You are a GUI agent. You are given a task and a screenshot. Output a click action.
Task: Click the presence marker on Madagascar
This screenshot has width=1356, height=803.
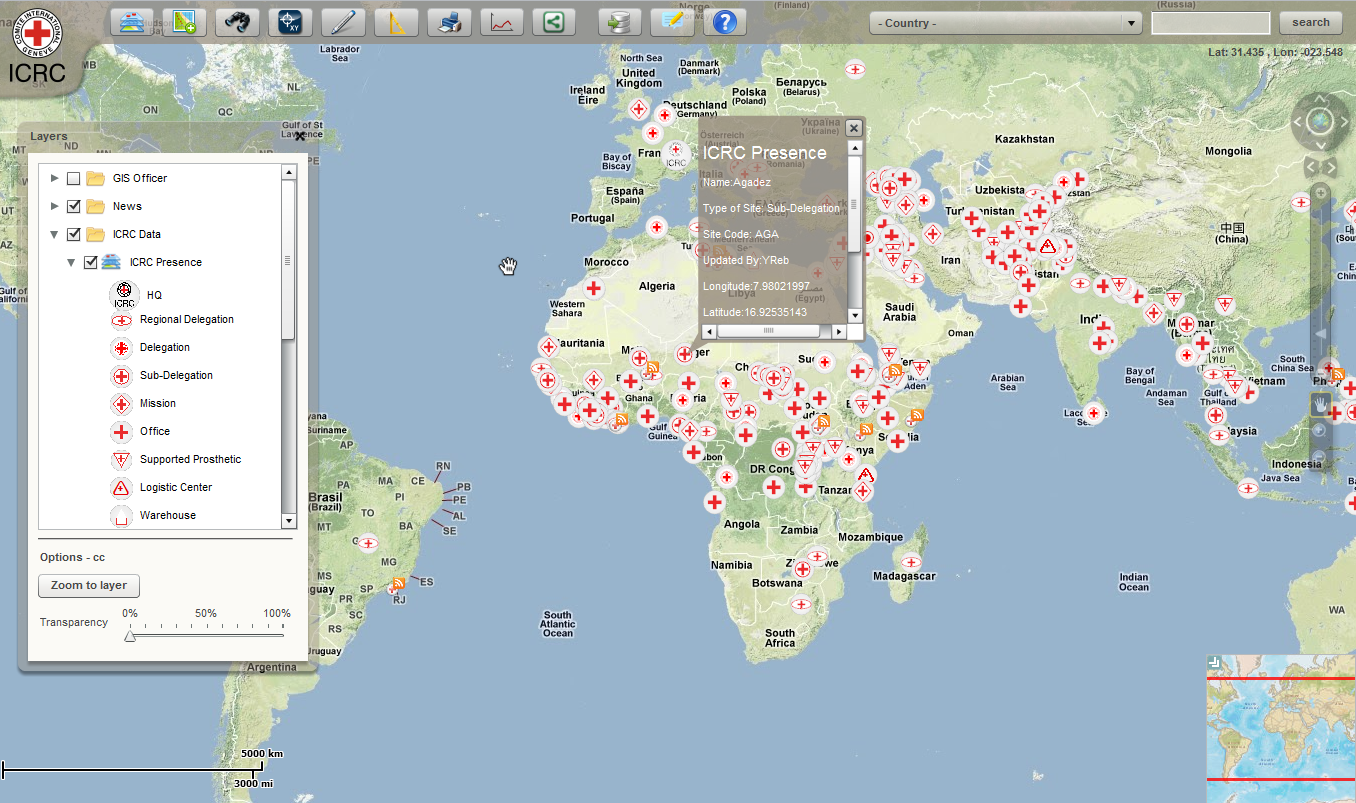coord(910,562)
